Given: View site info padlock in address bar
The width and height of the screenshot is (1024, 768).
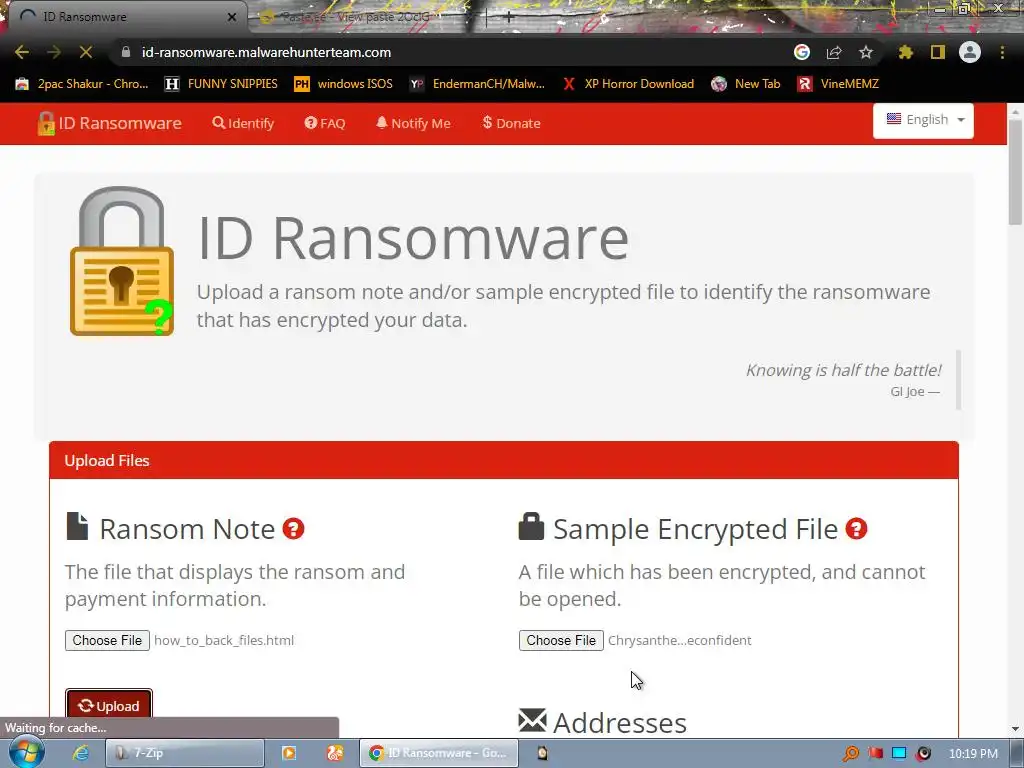Looking at the screenshot, I should coord(126,52).
